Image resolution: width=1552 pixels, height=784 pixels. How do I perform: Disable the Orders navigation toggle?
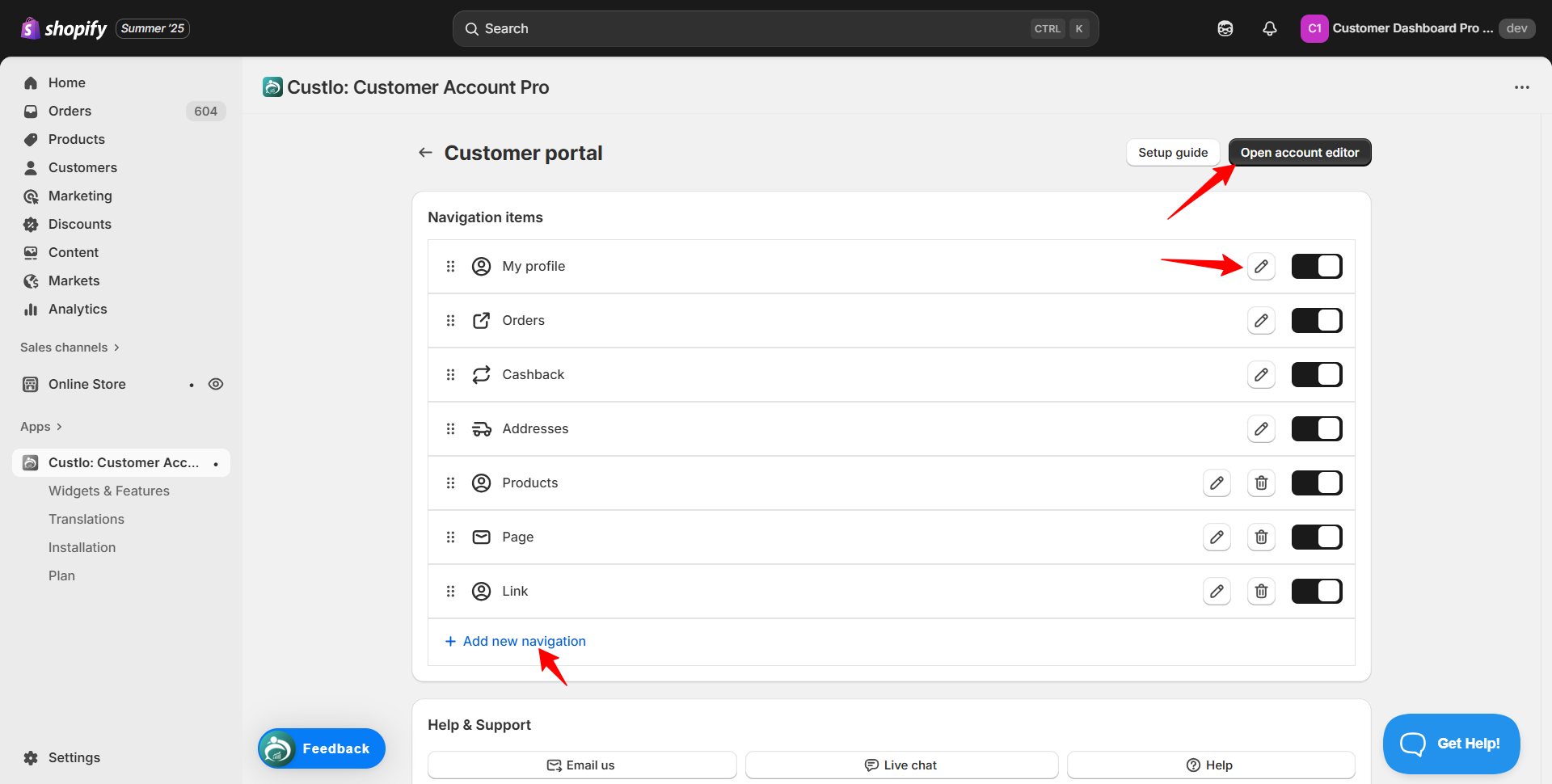point(1317,320)
